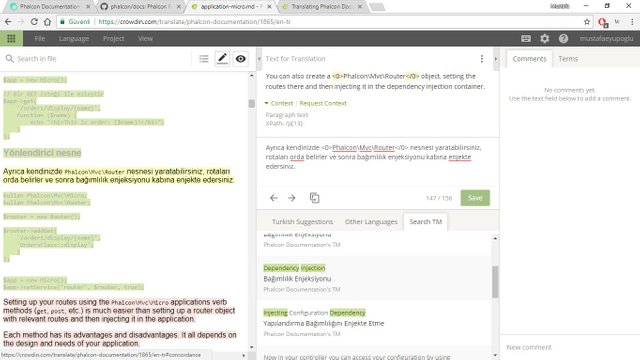Click the TM results scrollbar thumb
The height and width of the screenshot is (360, 640).
[495, 282]
